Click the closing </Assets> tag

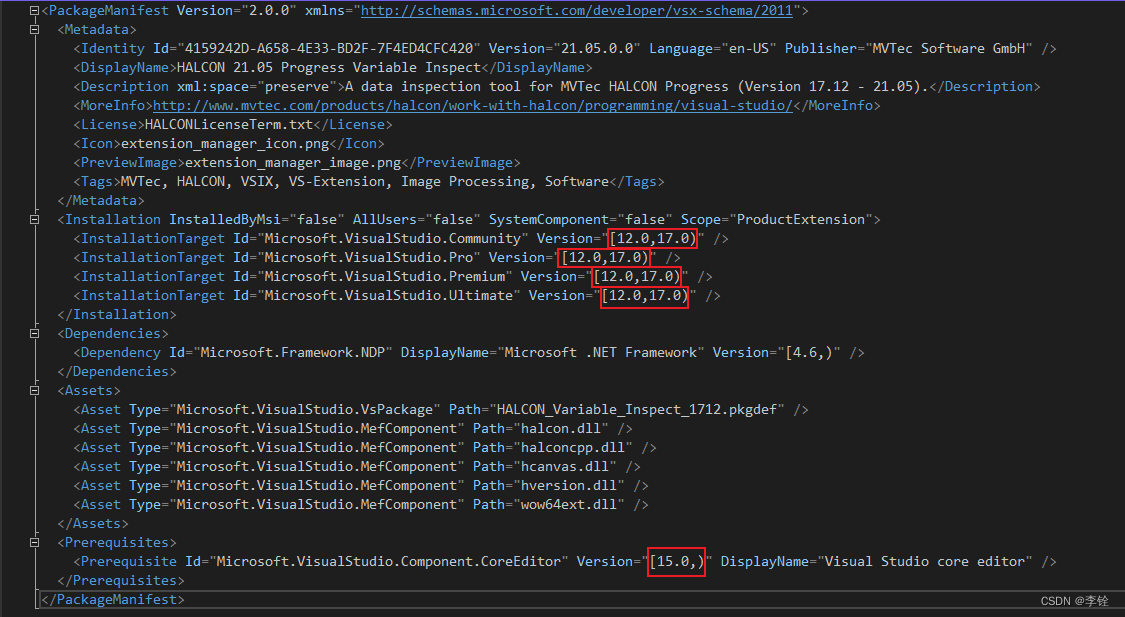[93, 524]
